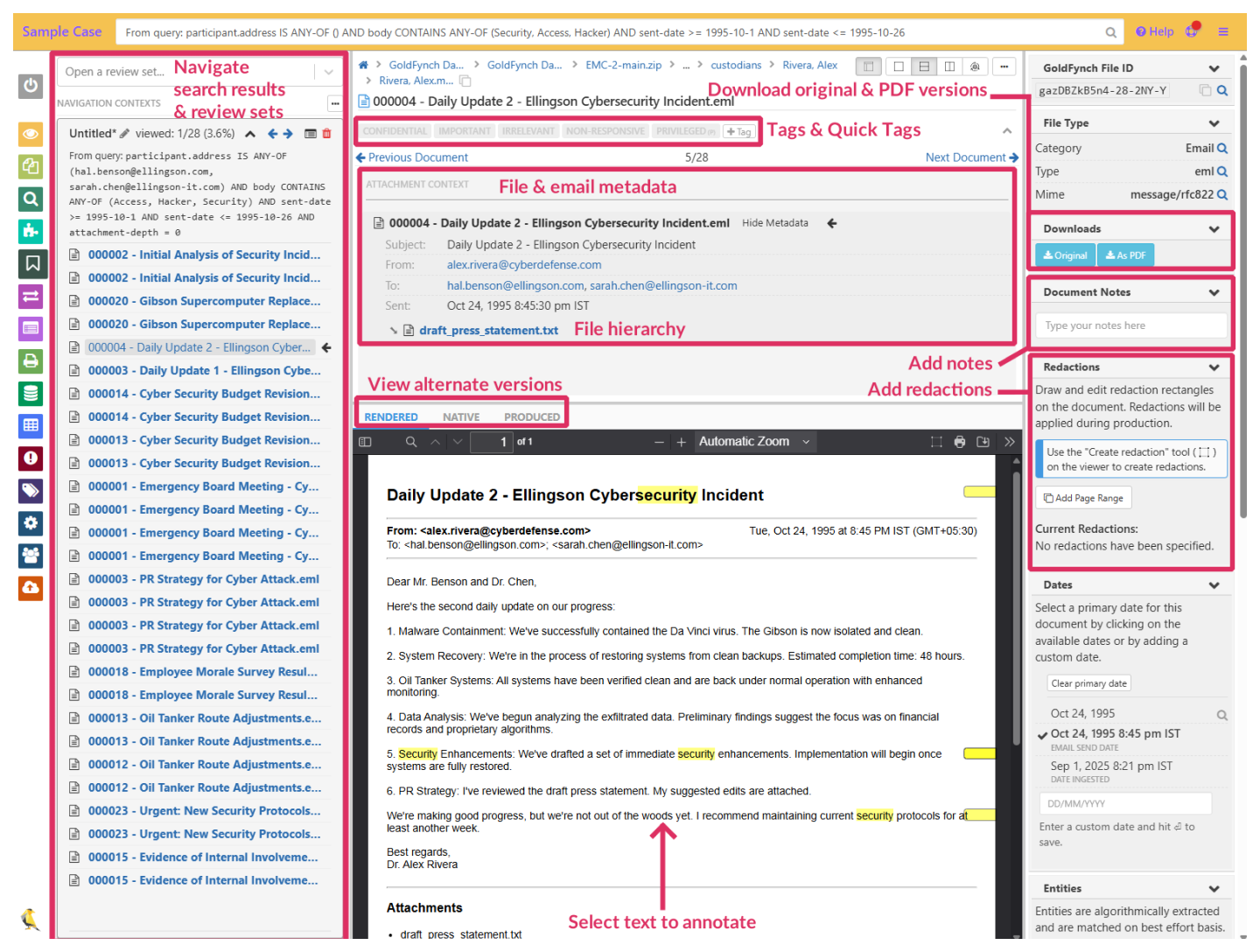
Task: Toggle the CONFIDENTIAL quick tag
Action: tap(395, 131)
